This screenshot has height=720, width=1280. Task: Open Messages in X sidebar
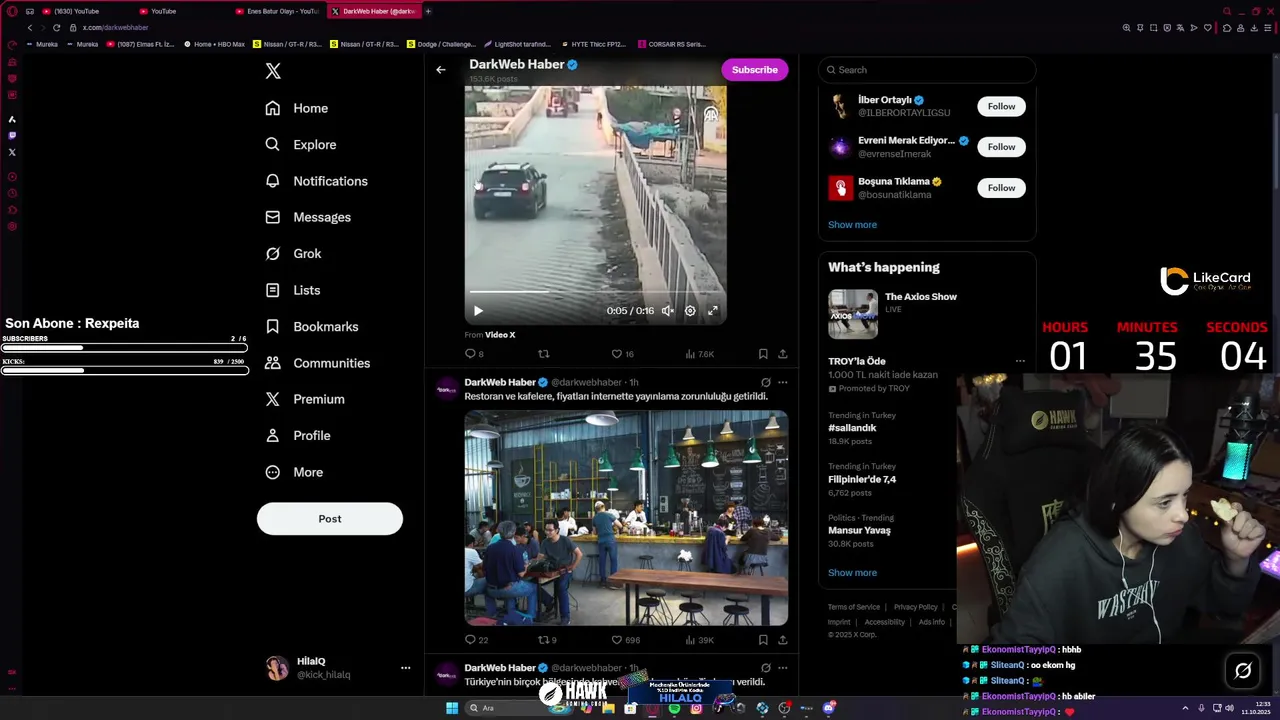(308, 217)
